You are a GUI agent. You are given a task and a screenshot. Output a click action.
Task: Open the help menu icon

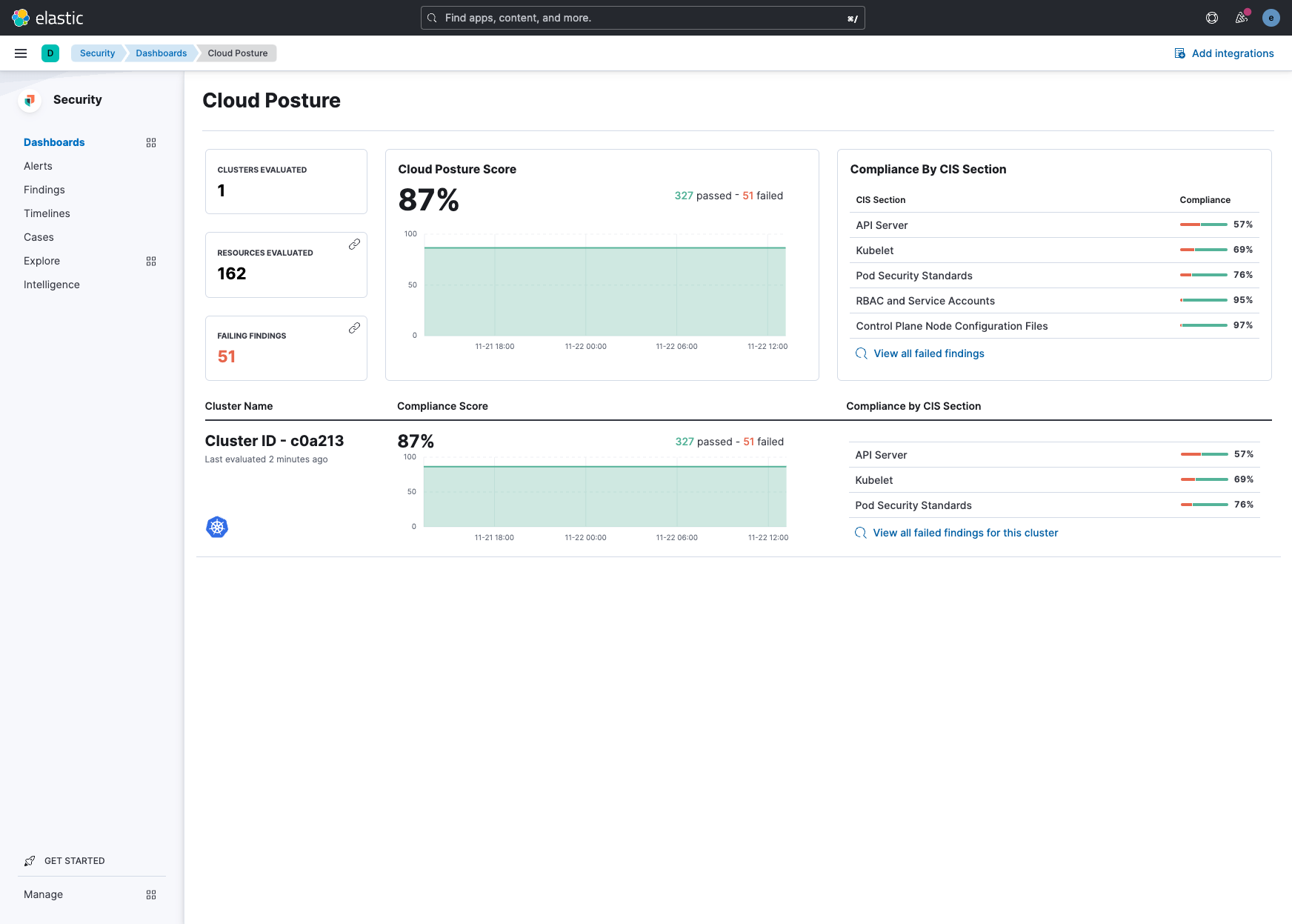(1213, 17)
